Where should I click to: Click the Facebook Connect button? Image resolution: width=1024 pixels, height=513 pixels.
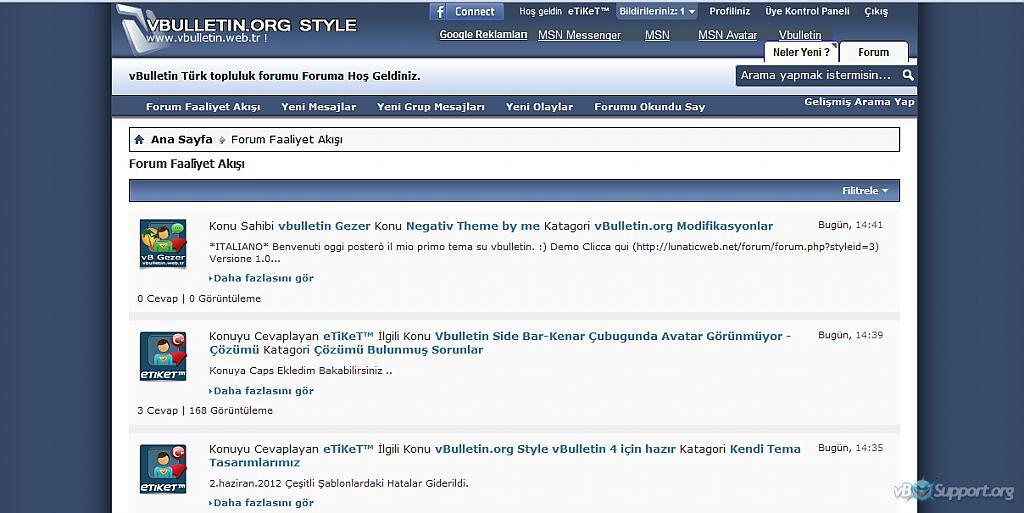466,11
